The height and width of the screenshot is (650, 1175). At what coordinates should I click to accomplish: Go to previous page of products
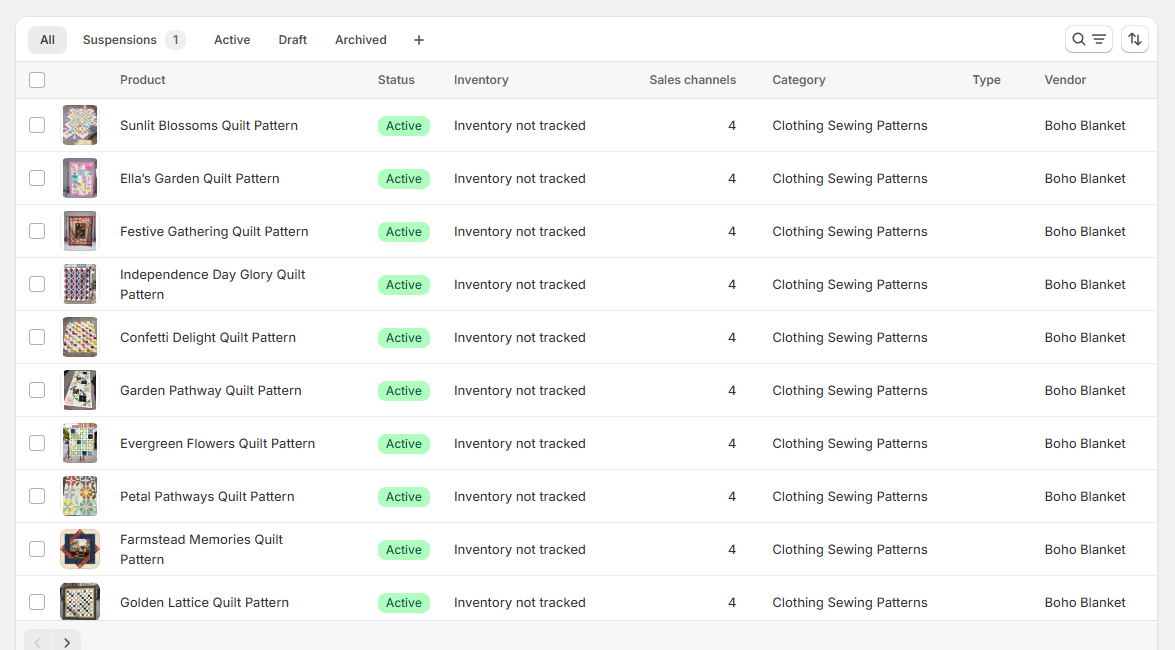tap(37, 642)
